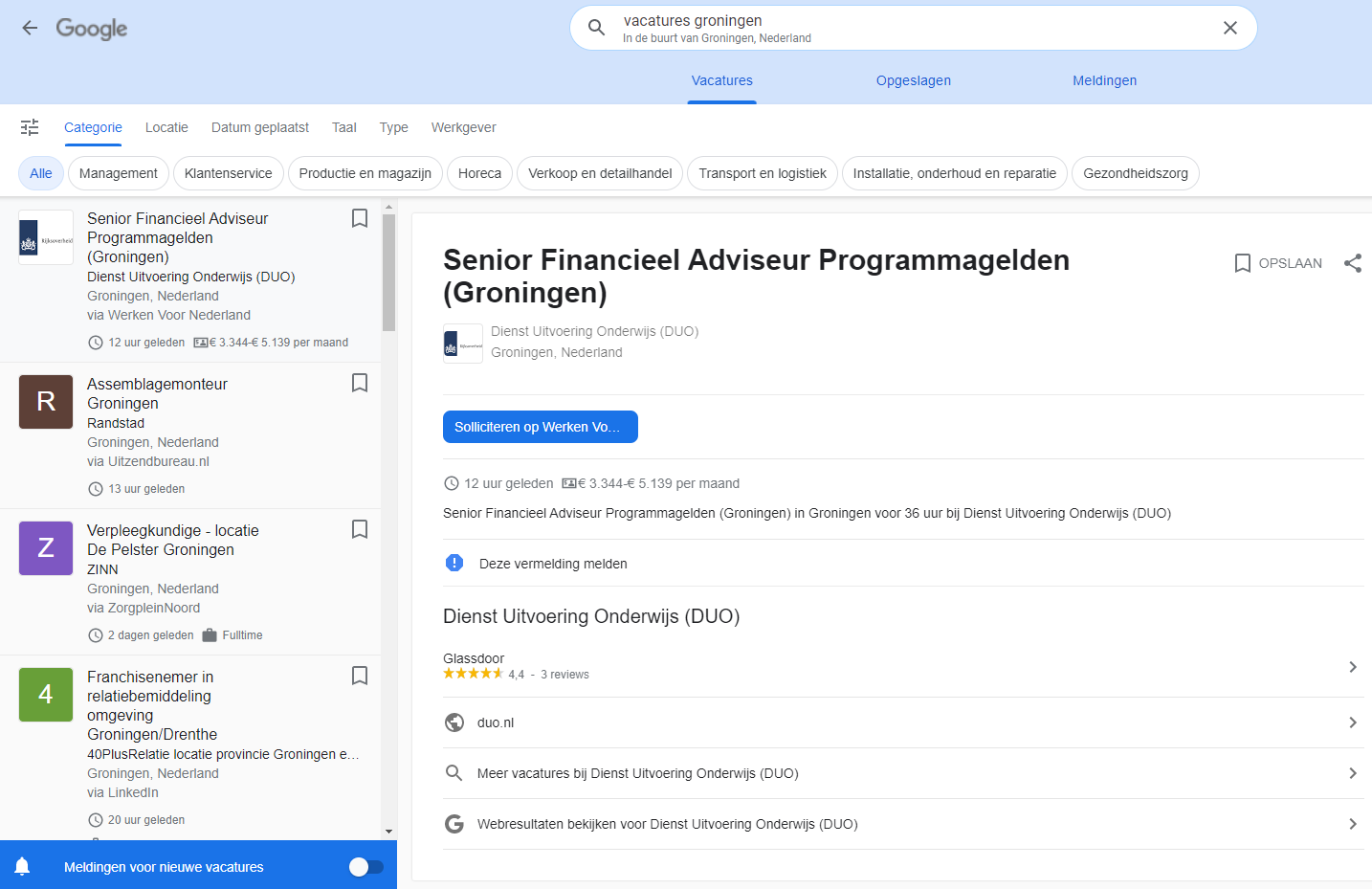Expand Meer vacatures bij DUO chevron
The image size is (1372, 889).
coord(1353,773)
